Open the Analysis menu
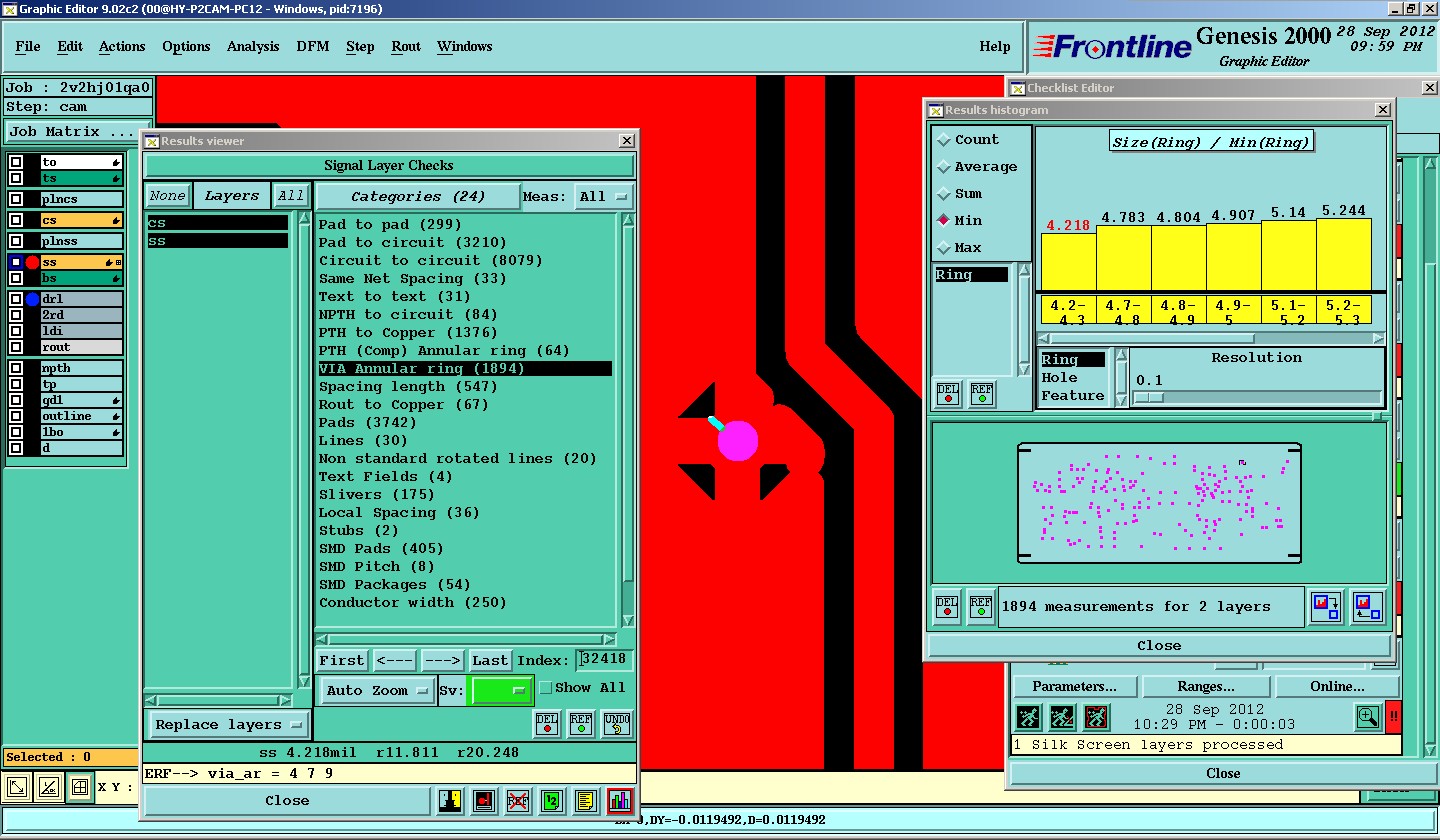Screen dimensions: 1440x840 tap(253, 47)
